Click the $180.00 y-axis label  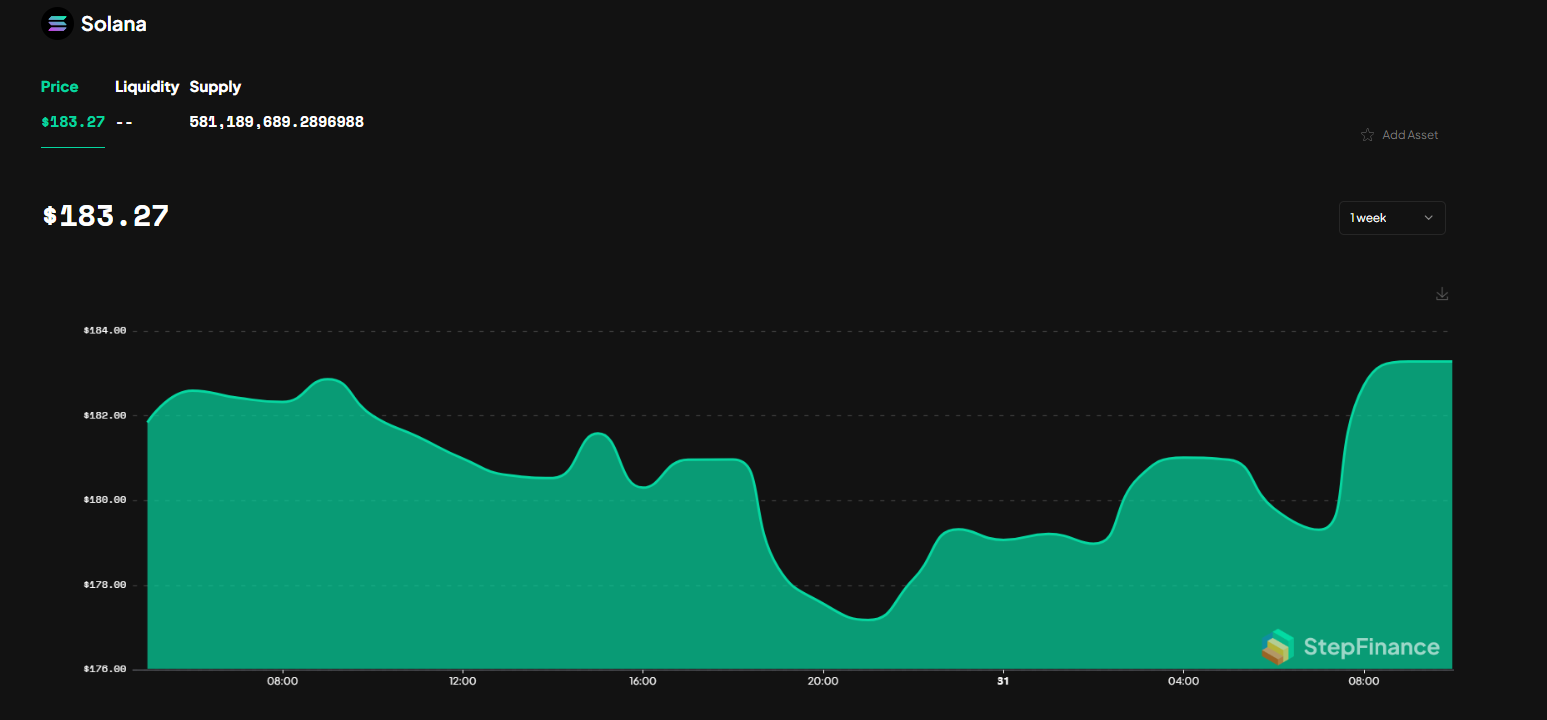click(105, 500)
